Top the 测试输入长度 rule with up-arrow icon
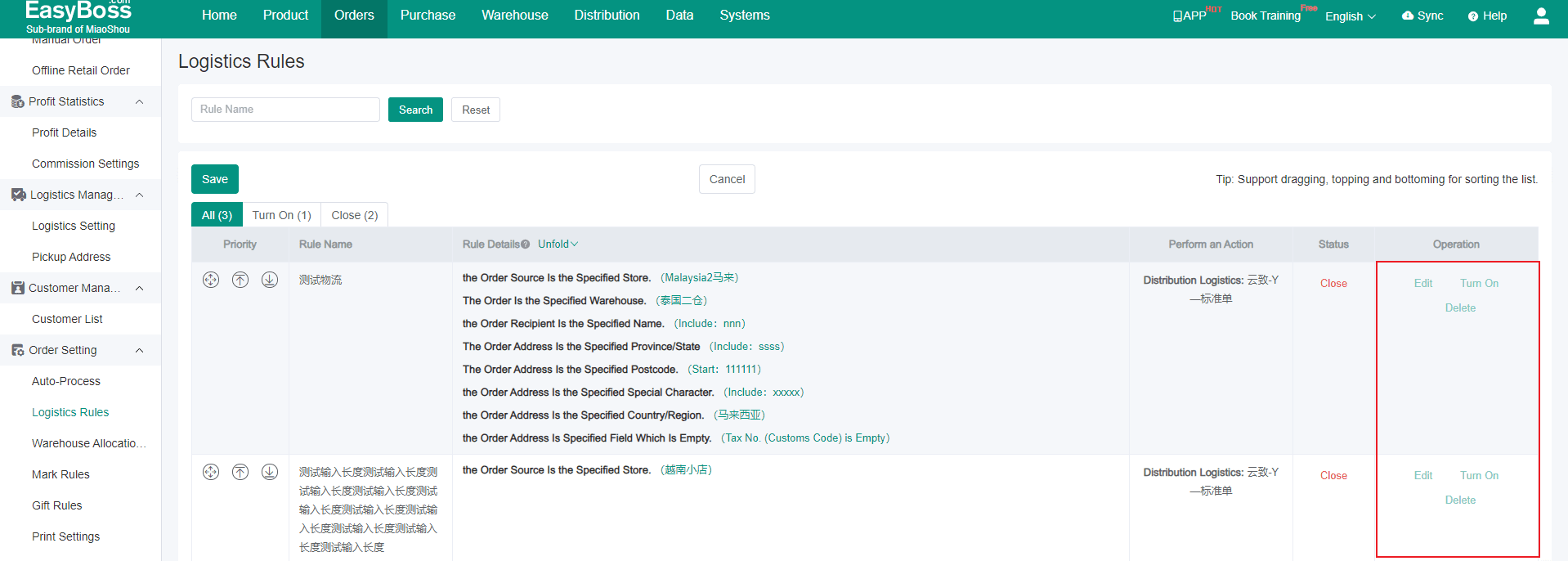 (x=240, y=472)
